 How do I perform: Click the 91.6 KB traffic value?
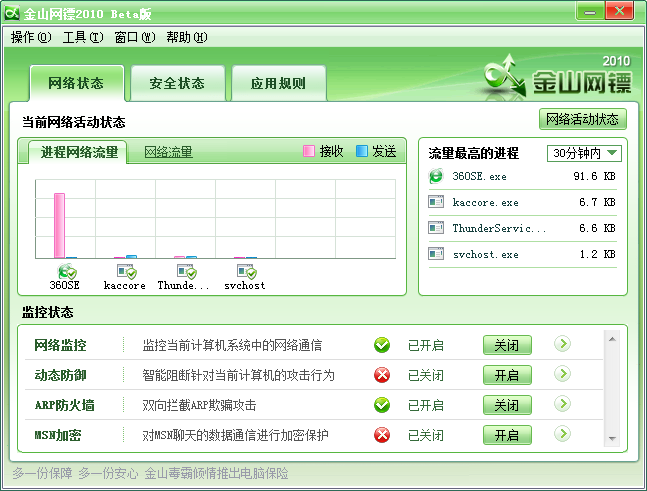594,176
